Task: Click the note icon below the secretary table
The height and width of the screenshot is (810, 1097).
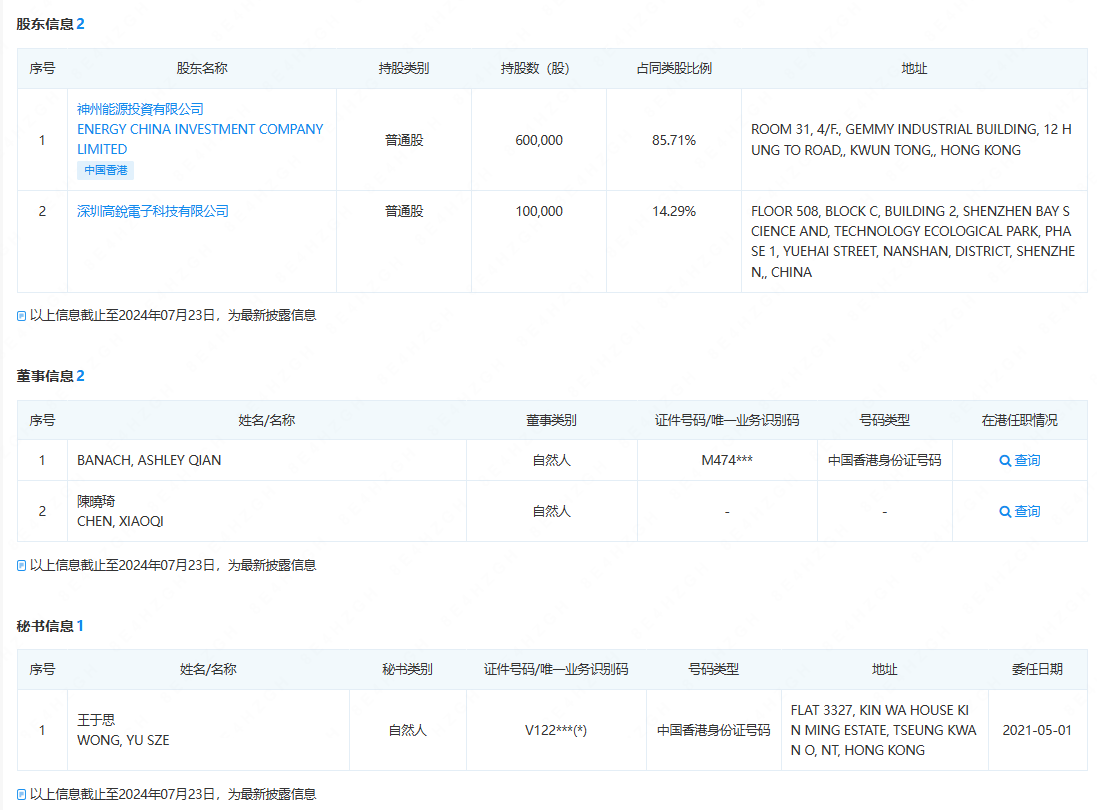Action: [x=22, y=795]
